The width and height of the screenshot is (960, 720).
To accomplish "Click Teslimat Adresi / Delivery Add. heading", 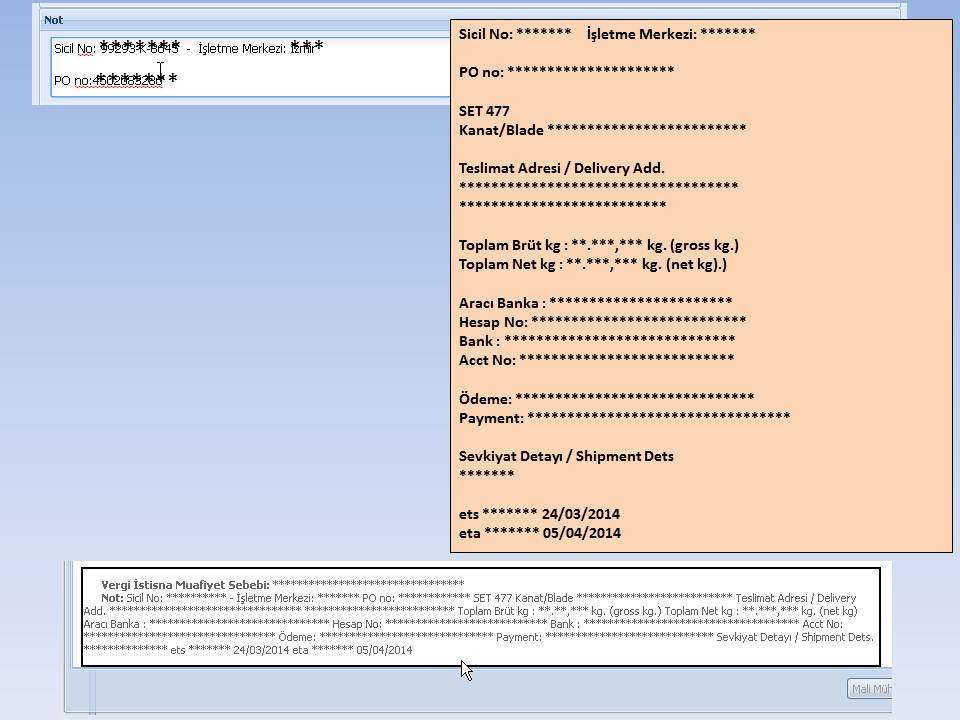I will (x=561, y=168).
